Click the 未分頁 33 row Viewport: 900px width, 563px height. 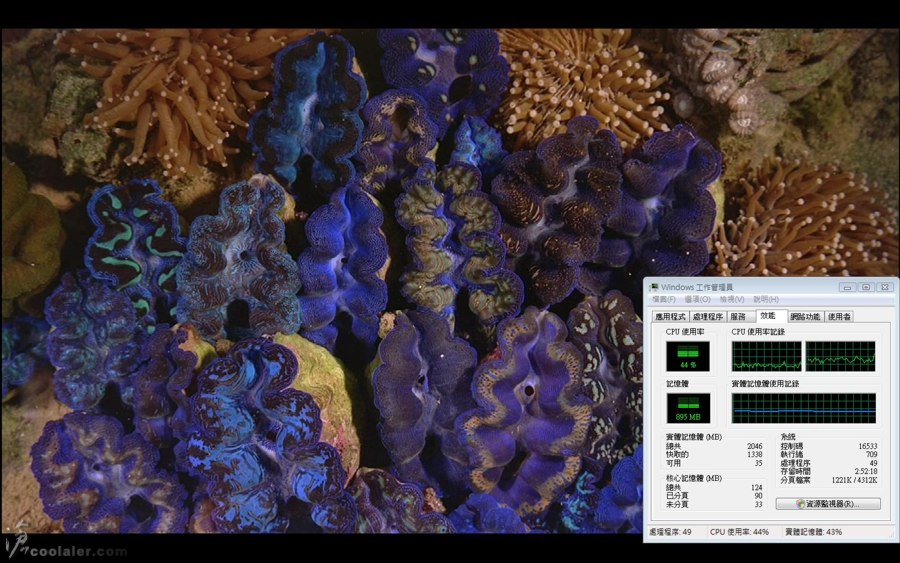714,504
